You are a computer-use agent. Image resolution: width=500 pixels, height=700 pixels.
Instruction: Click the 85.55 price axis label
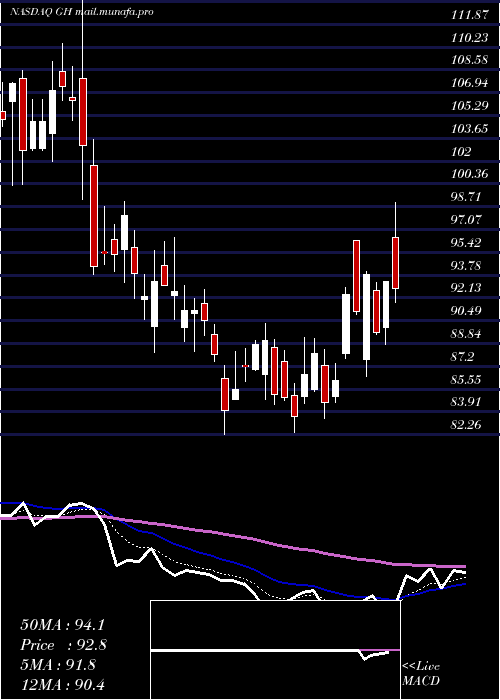point(467,379)
